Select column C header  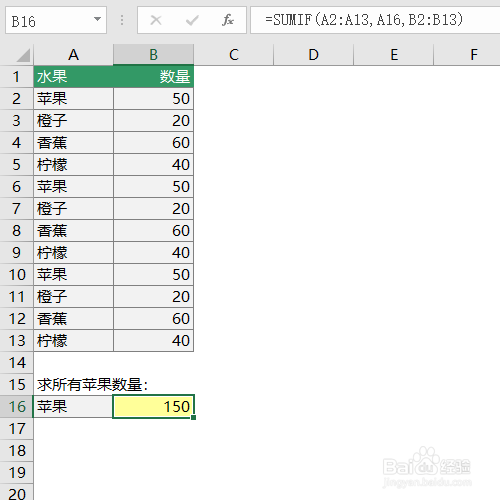pyautogui.click(x=234, y=55)
